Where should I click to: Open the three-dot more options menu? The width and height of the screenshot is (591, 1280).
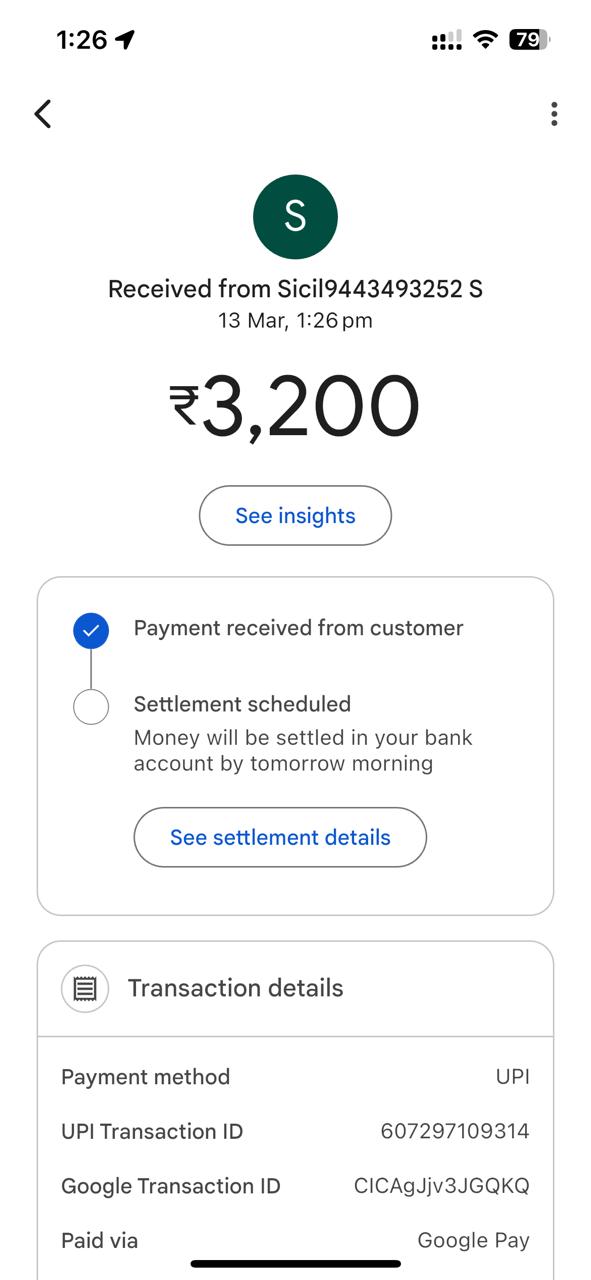click(x=554, y=114)
